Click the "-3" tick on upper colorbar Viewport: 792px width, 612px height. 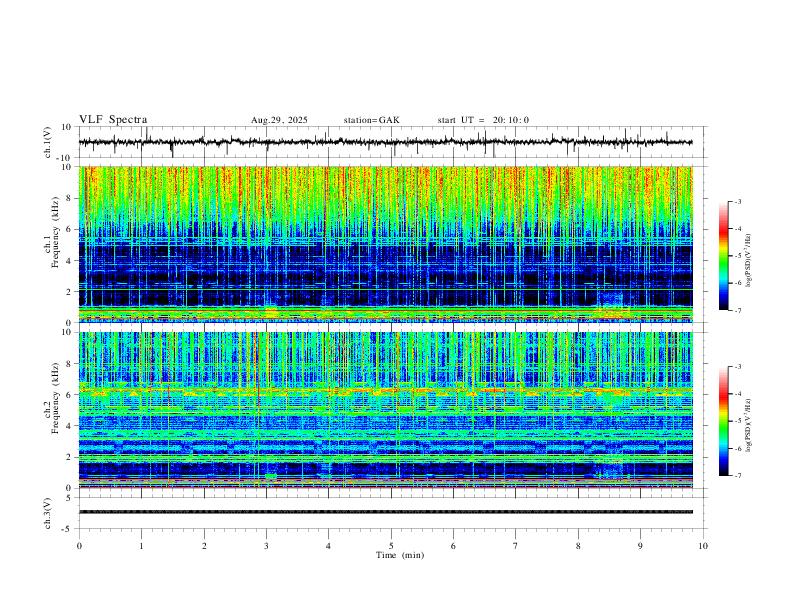coord(737,201)
